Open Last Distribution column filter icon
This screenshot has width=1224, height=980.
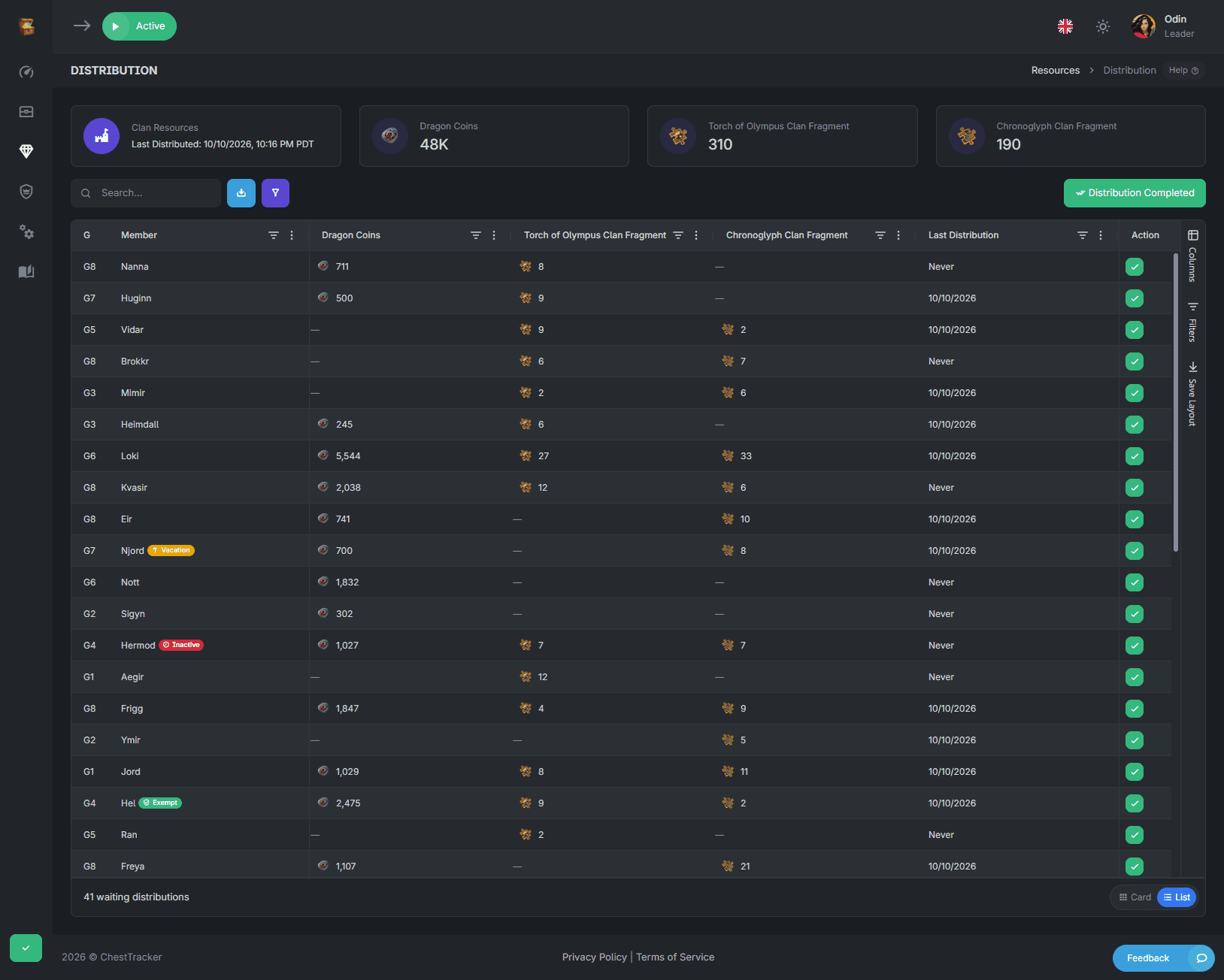point(1083,235)
